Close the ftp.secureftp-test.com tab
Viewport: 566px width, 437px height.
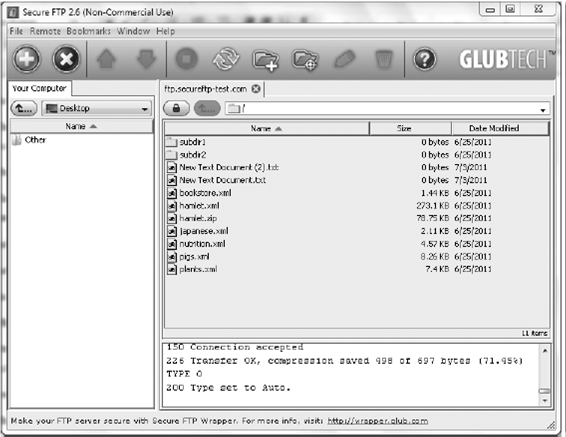tap(256, 89)
